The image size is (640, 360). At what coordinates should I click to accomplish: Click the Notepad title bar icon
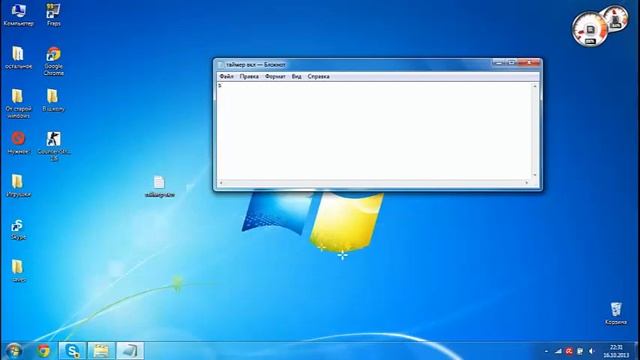221,64
